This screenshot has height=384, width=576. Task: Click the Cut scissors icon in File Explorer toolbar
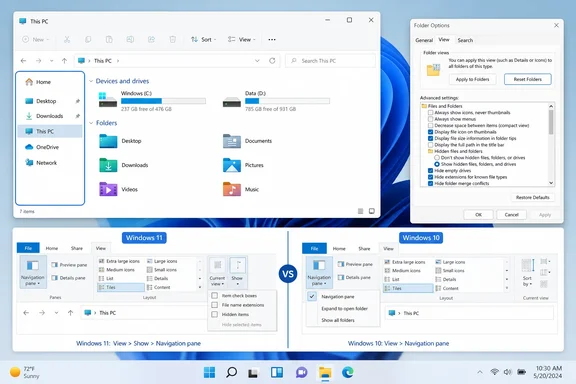67,39
